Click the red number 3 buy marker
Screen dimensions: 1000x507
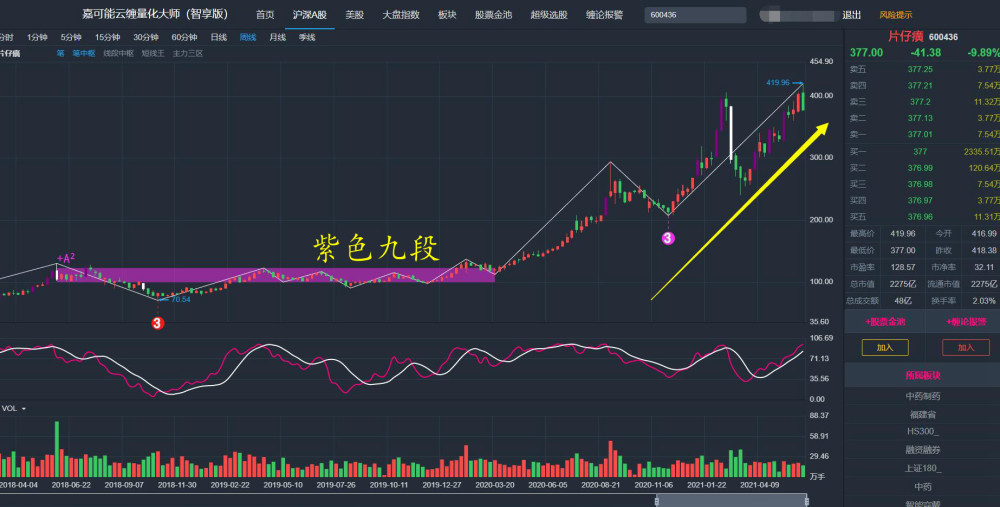point(158,323)
